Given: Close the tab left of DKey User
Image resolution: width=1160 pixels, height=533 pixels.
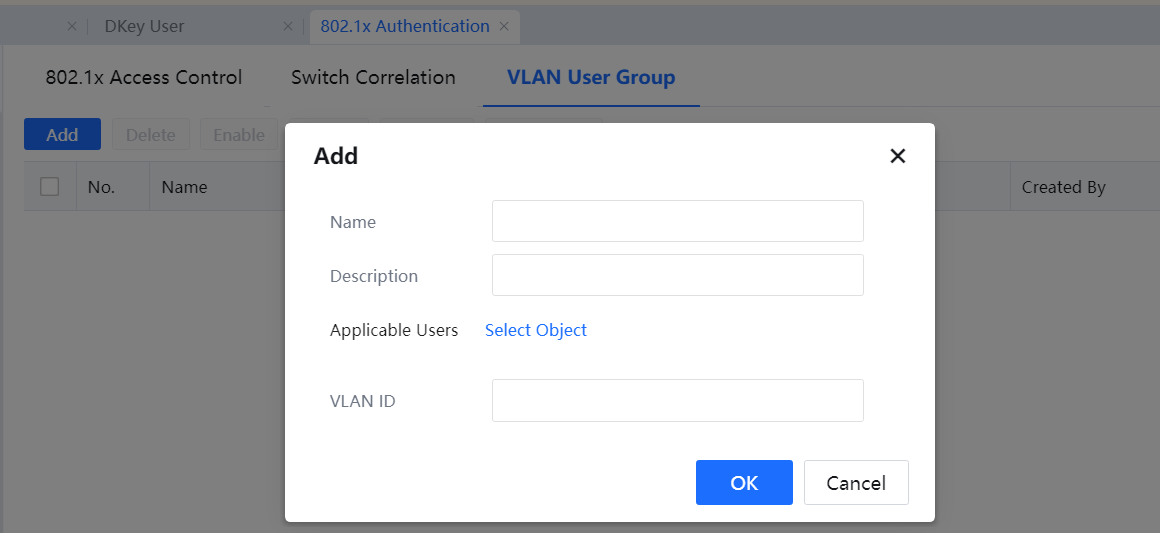Looking at the screenshot, I should point(71,27).
